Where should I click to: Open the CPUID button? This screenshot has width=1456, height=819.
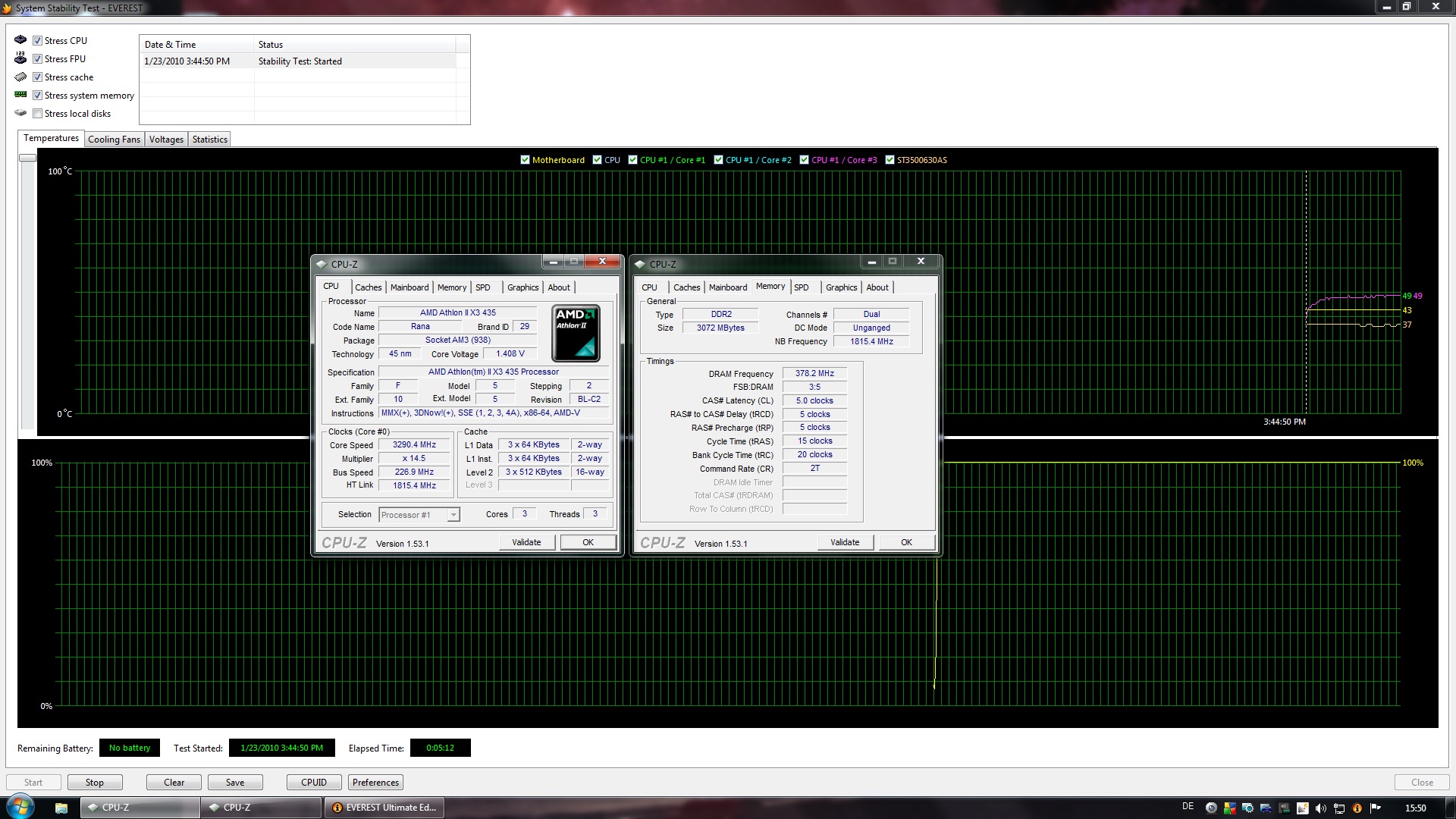(x=314, y=782)
